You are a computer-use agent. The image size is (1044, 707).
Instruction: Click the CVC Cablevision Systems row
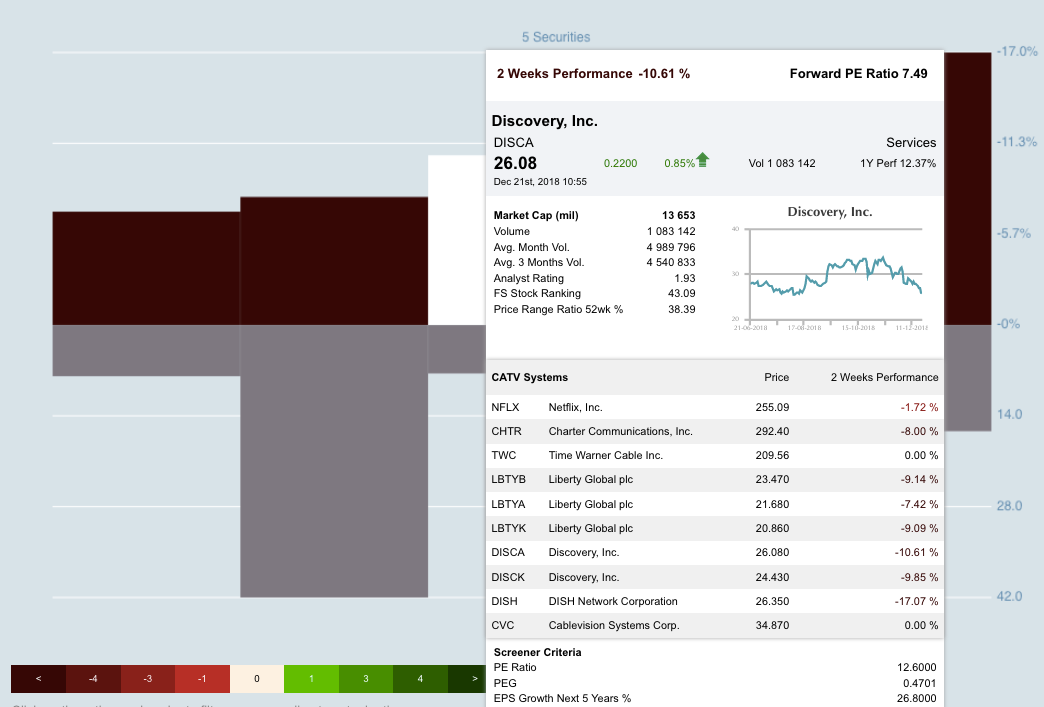714,625
